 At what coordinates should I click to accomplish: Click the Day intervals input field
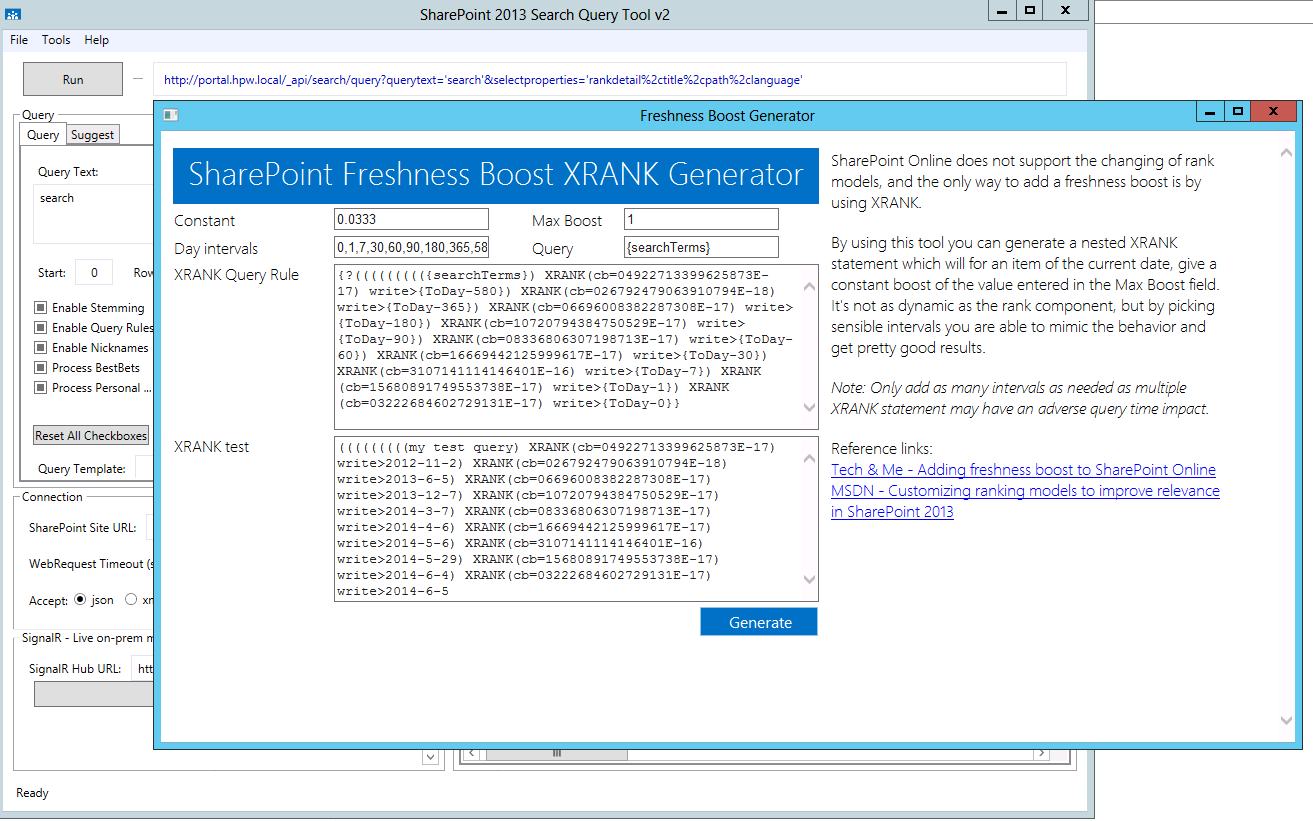coord(411,247)
